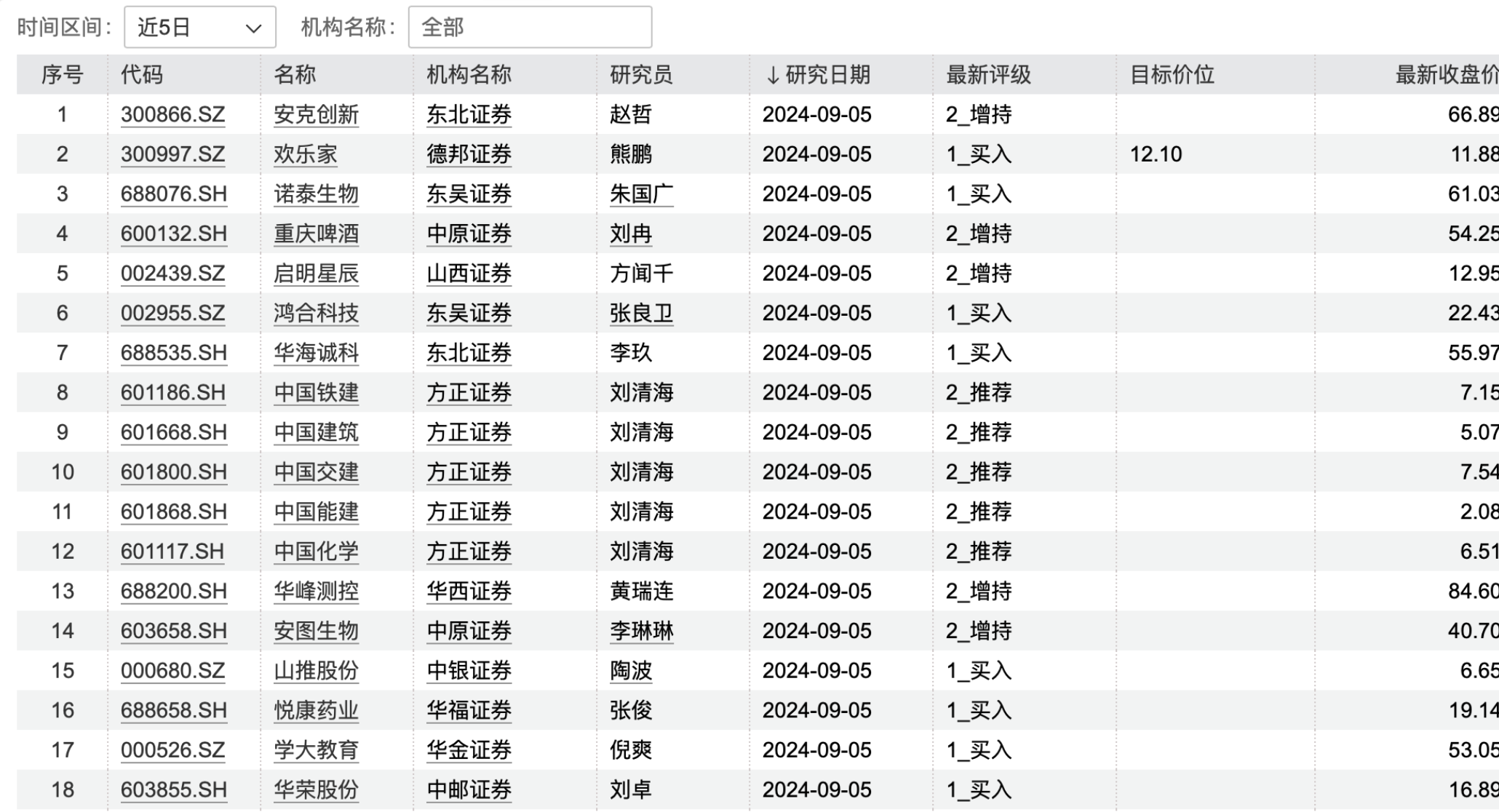Open stock code link 601186.SH

pyautogui.click(x=173, y=393)
